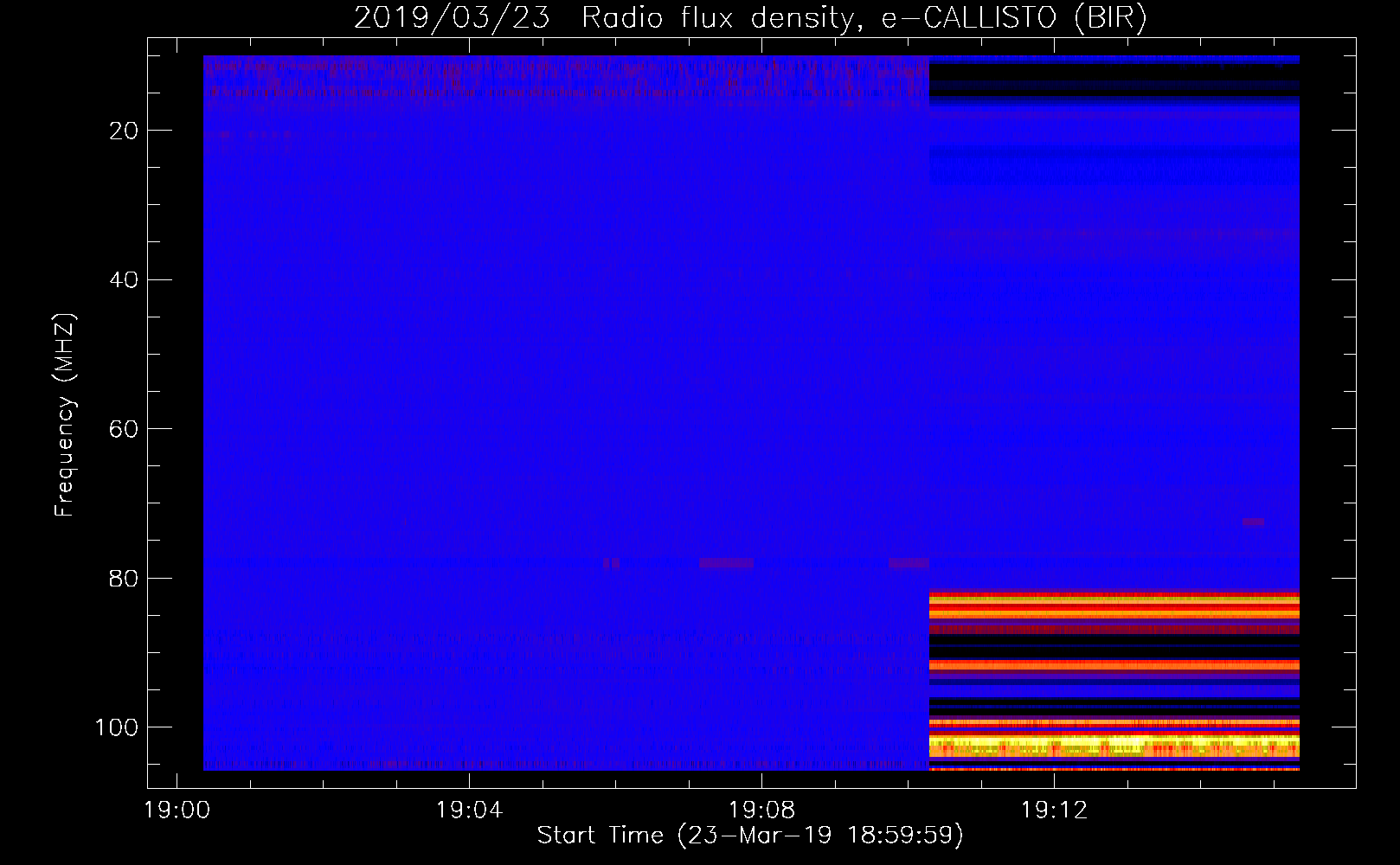Click the 'Frequency (MHZ)' axis label
Image resolution: width=1400 pixels, height=865 pixels.
[x=65, y=415]
